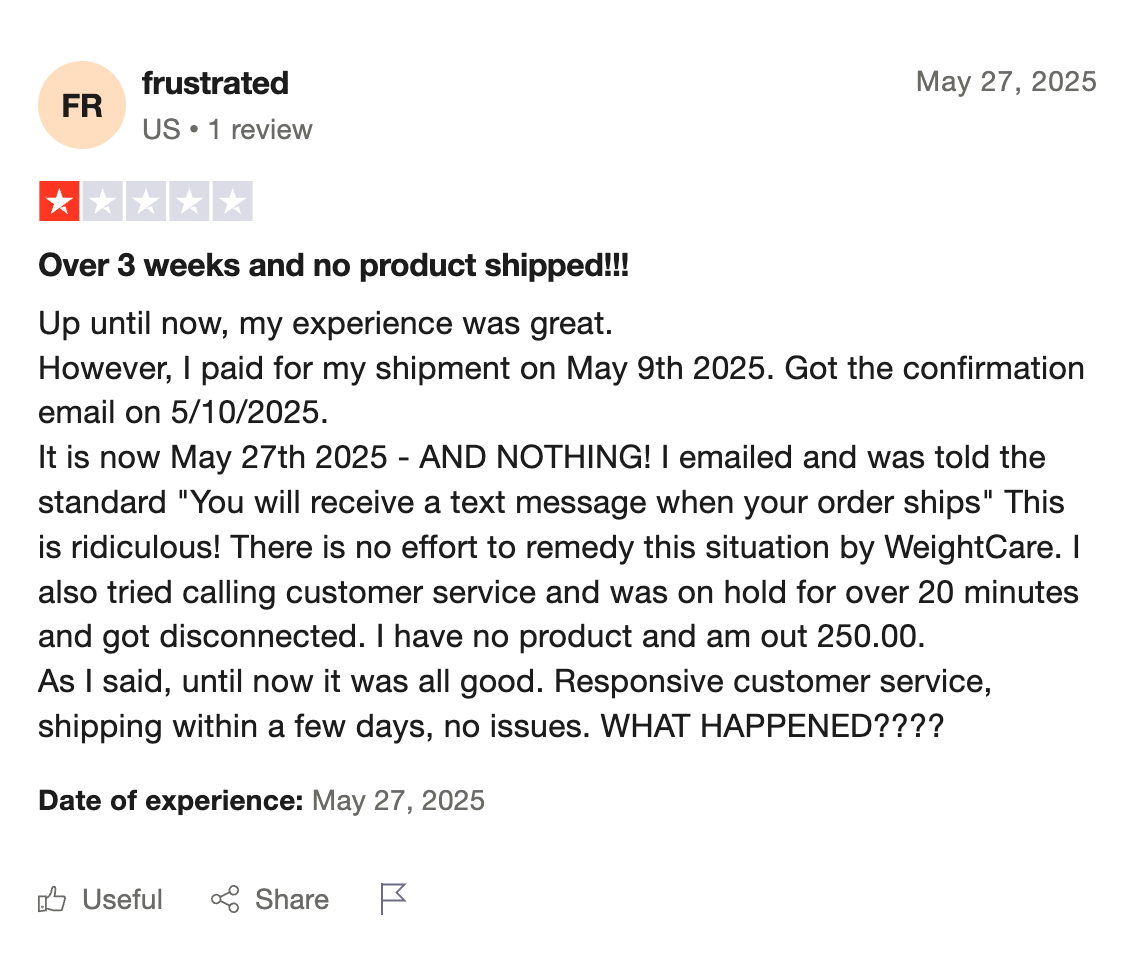1136x954 pixels.
Task: Open the review title about no product shipped
Action: tap(333, 265)
